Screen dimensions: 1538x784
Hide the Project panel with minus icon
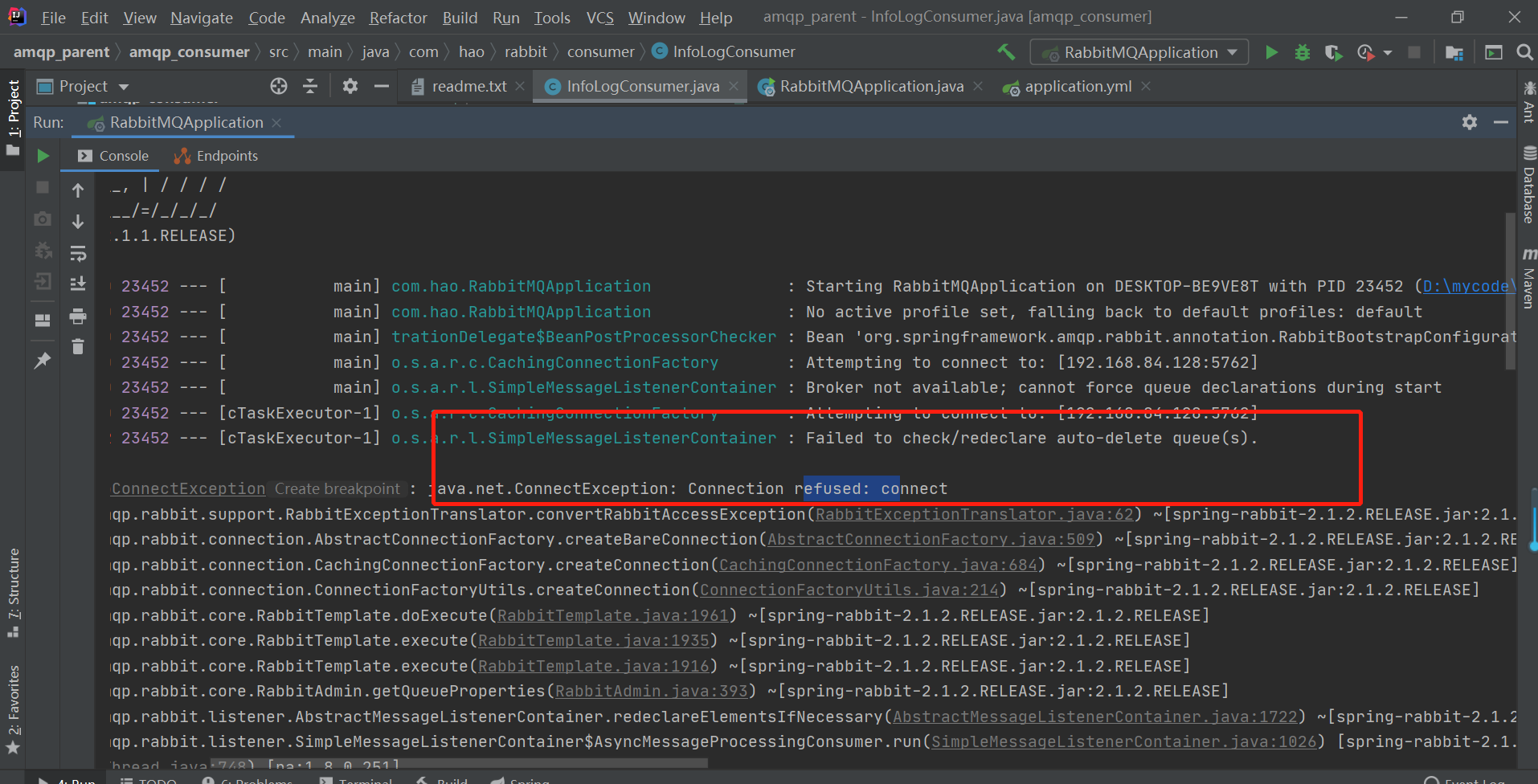pyautogui.click(x=382, y=86)
